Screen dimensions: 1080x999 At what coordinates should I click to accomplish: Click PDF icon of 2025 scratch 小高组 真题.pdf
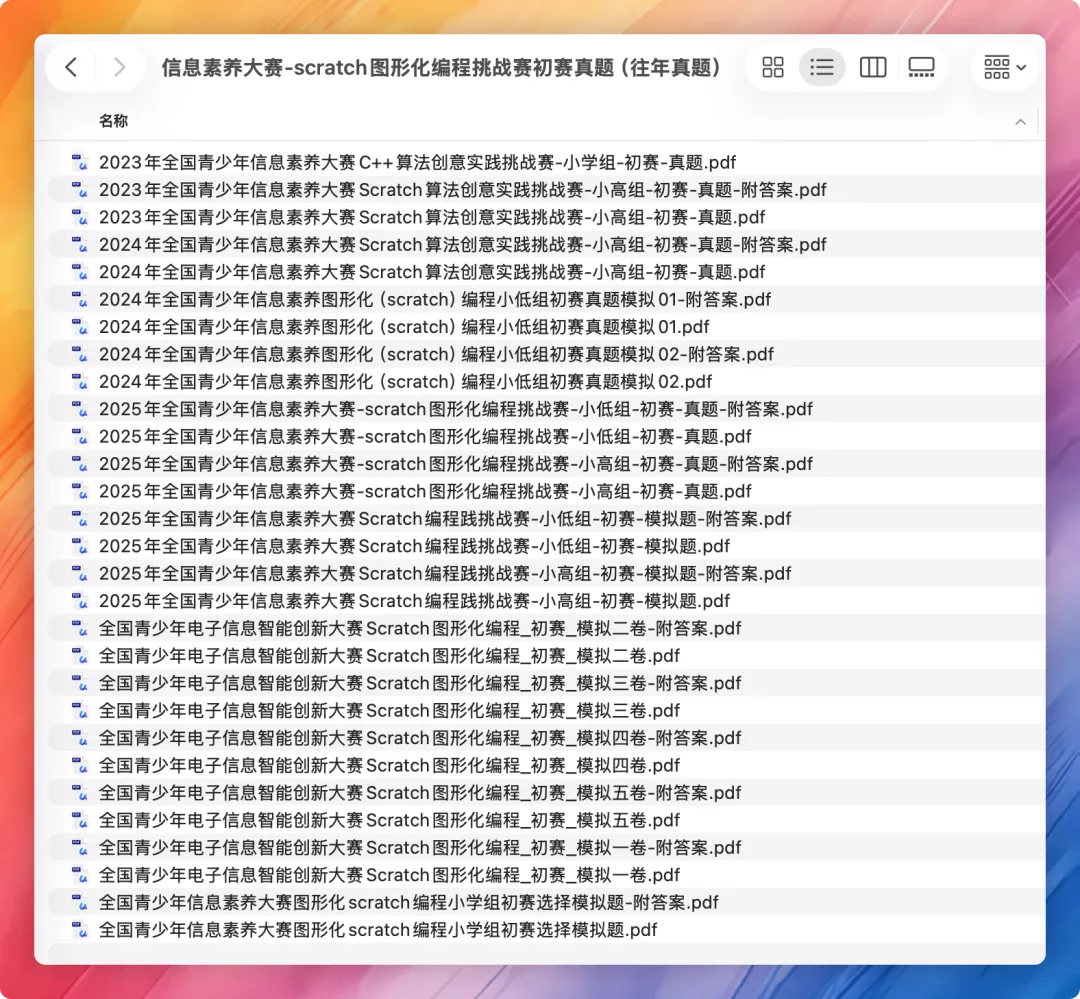(80, 491)
